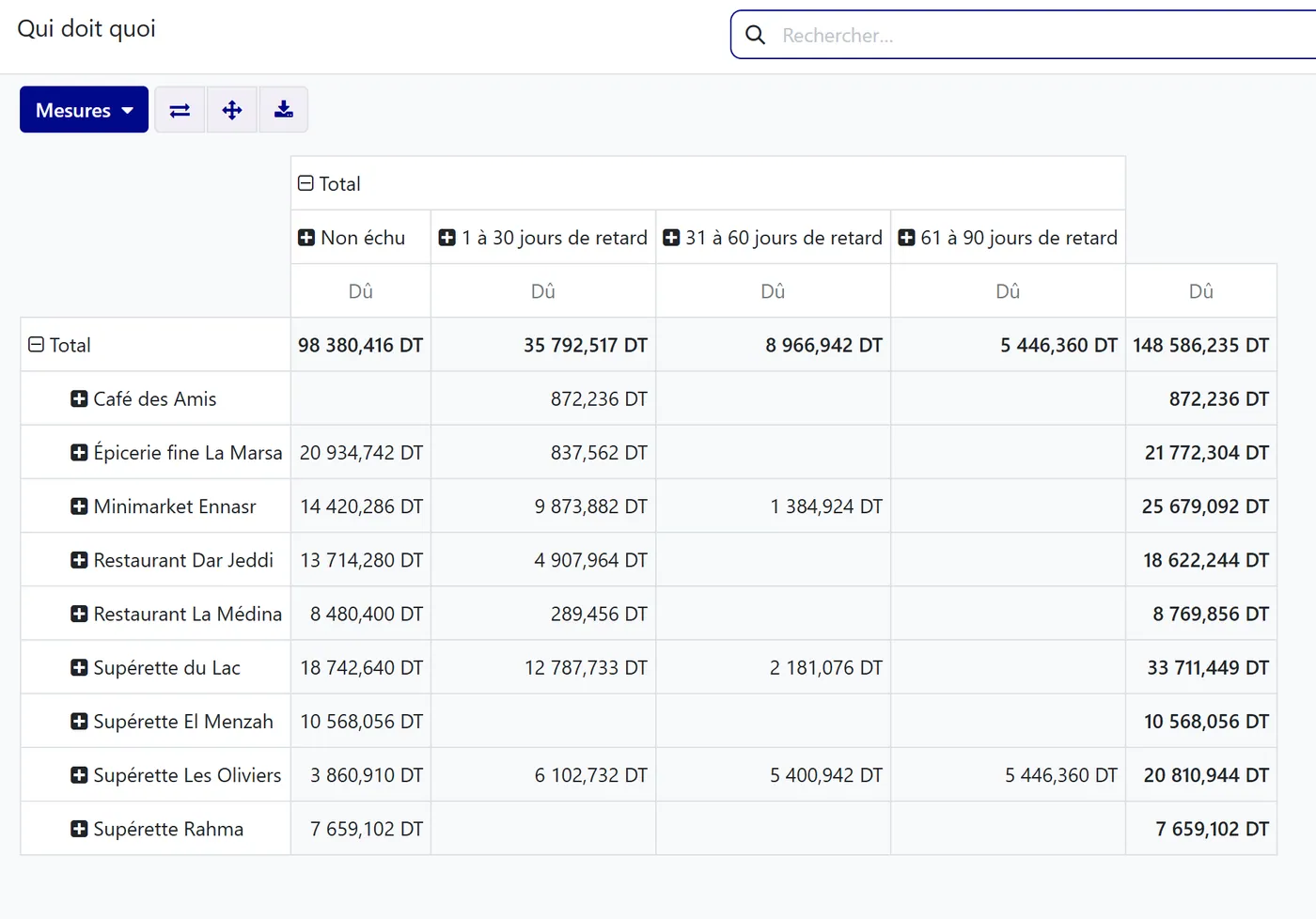The width and height of the screenshot is (1316, 919).
Task: Open the Mesures dropdown button
Action: tap(84, 110)
